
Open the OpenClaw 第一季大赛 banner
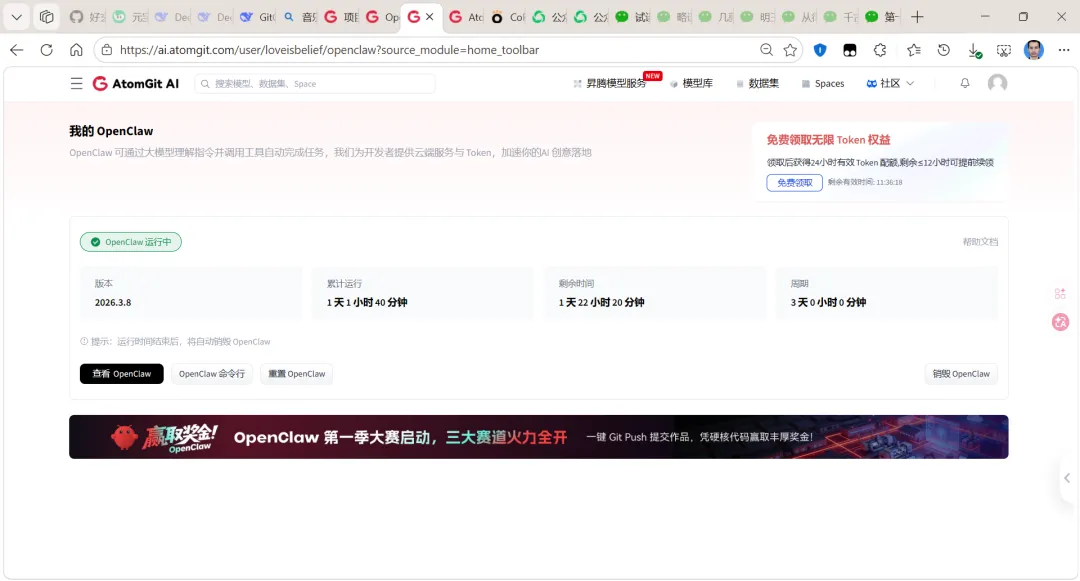pyautogui.click(x=539, y=437)
